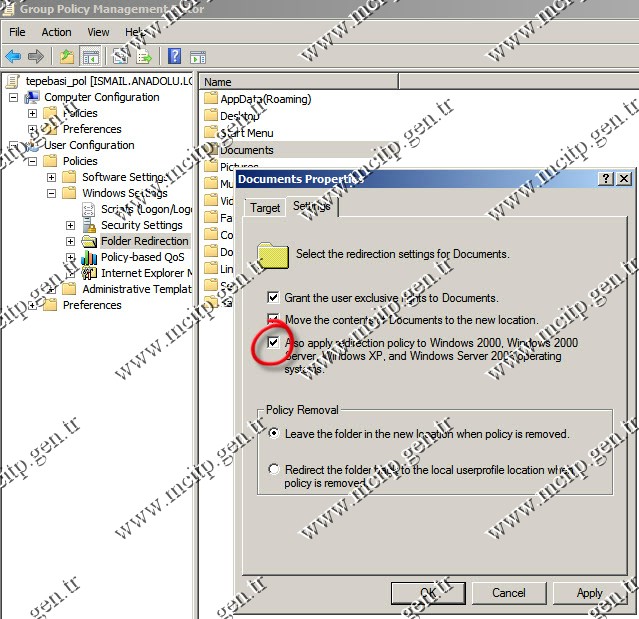This screenshot has height=619, width=639.
Task: Click the Security Settings lock icon
Action: tap(89, 225)
